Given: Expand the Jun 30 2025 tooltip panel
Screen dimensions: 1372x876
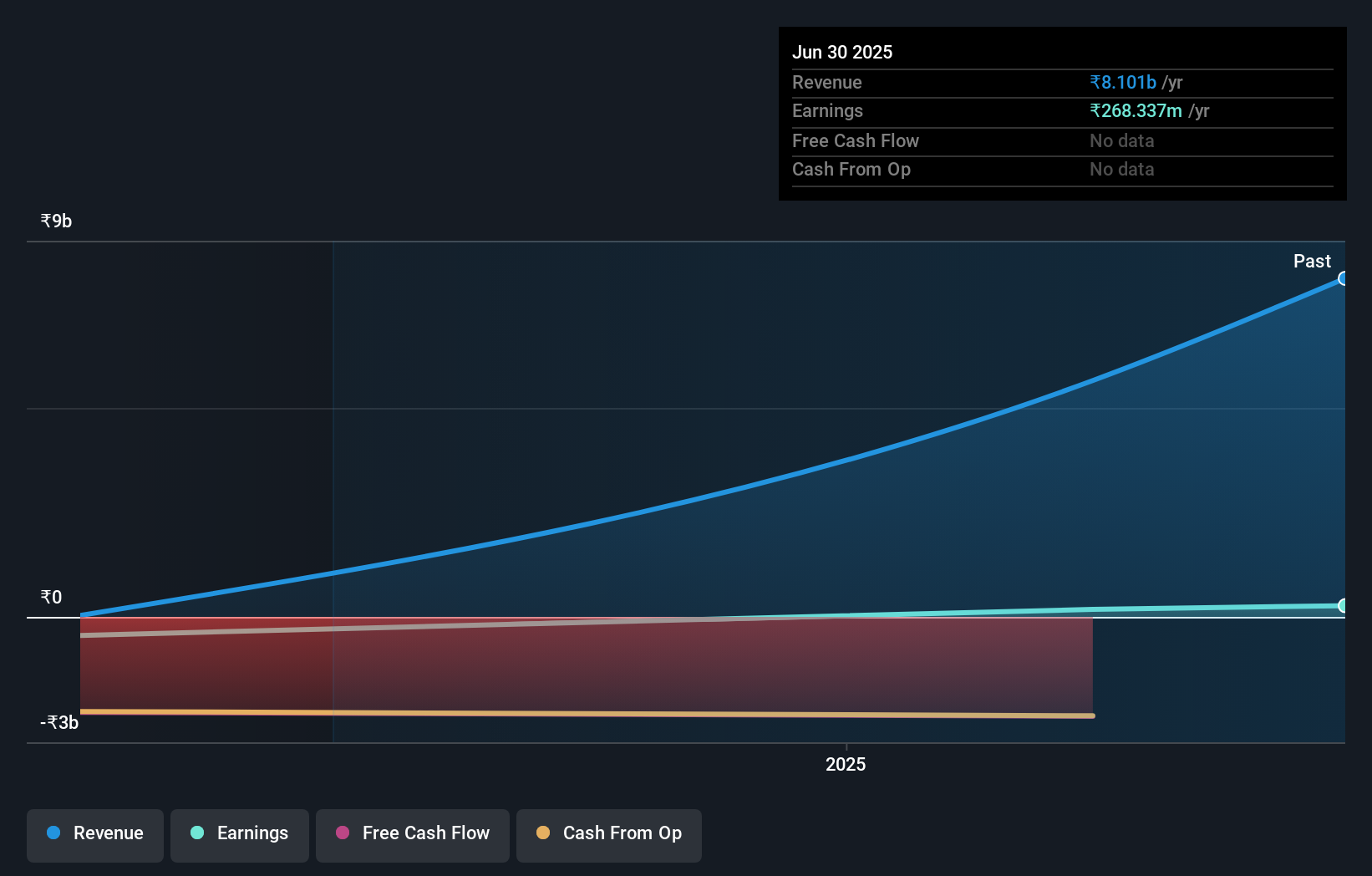Looking at the screenshot, I should pos(843,52).
